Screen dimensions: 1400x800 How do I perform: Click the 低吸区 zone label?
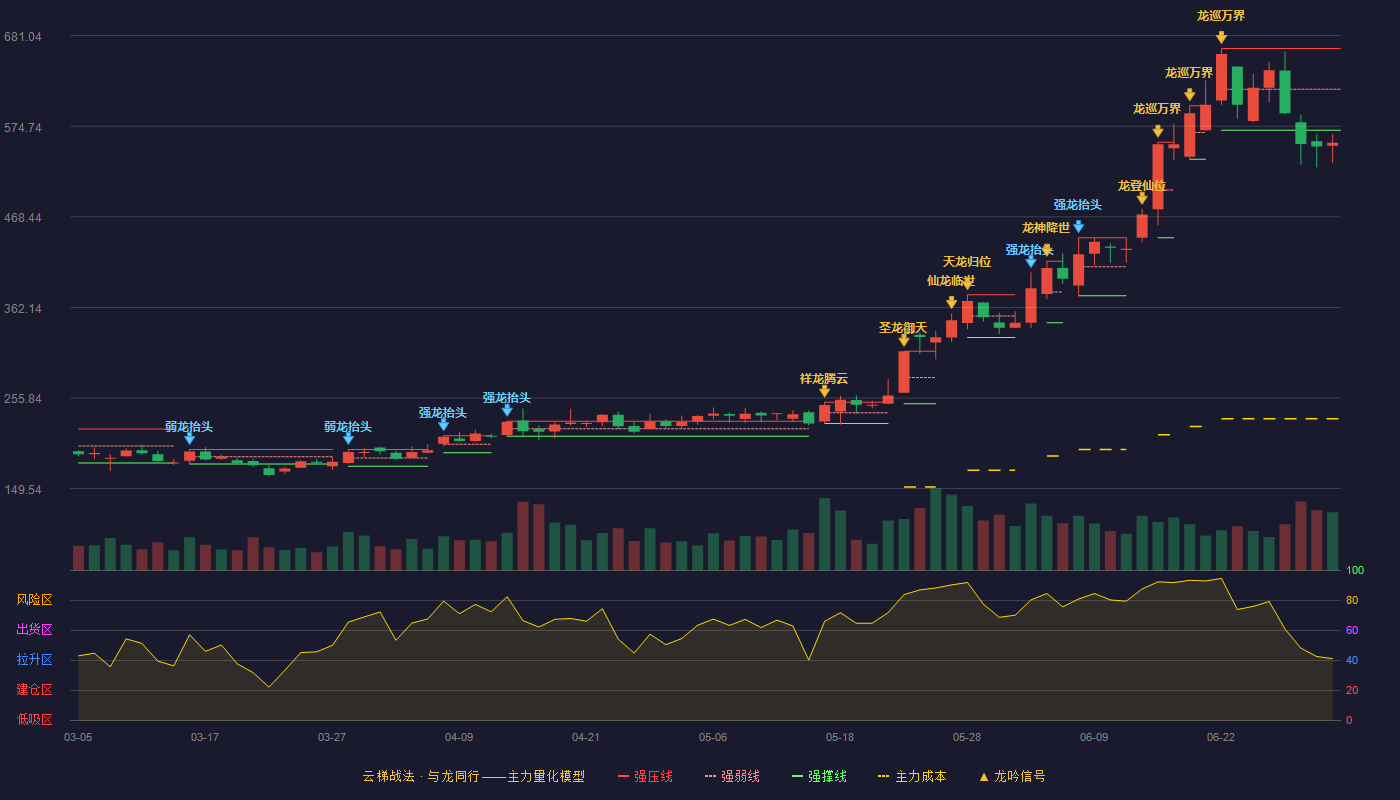(x=34, y=719)
